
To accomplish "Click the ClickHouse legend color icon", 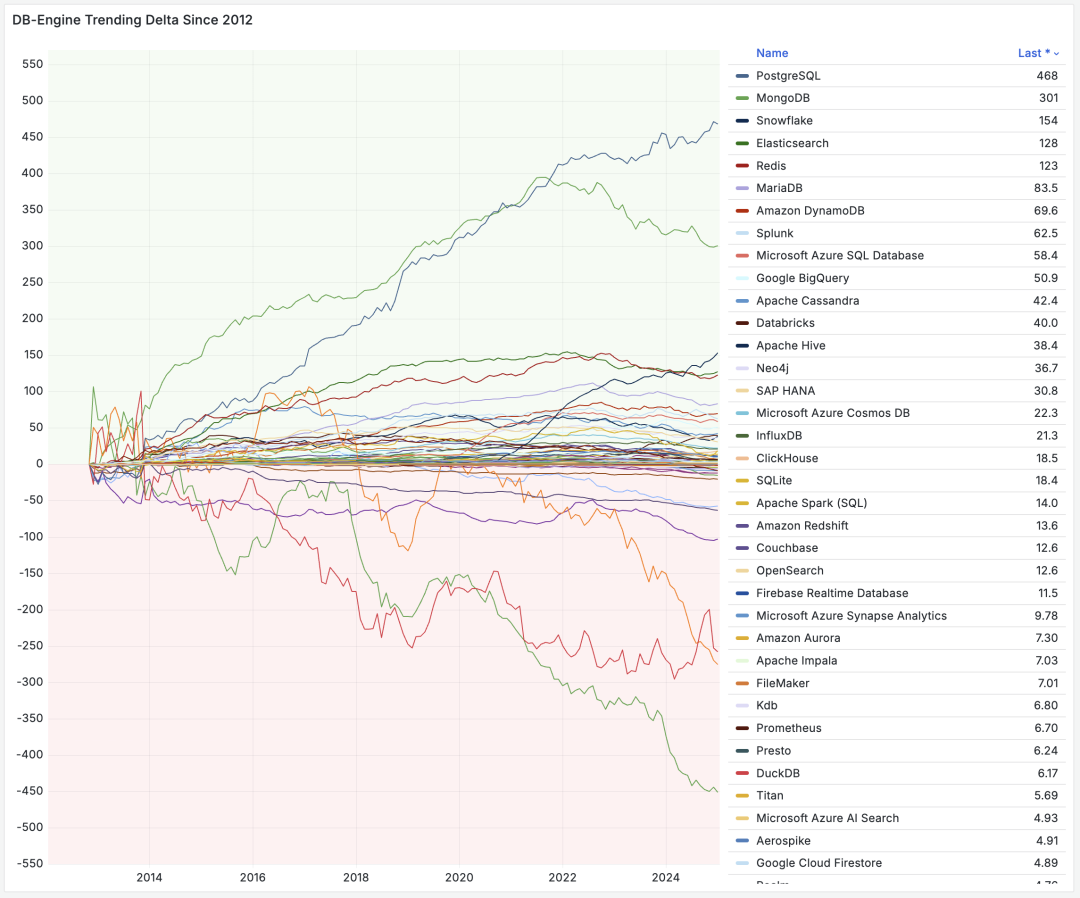I will point(742,458).
